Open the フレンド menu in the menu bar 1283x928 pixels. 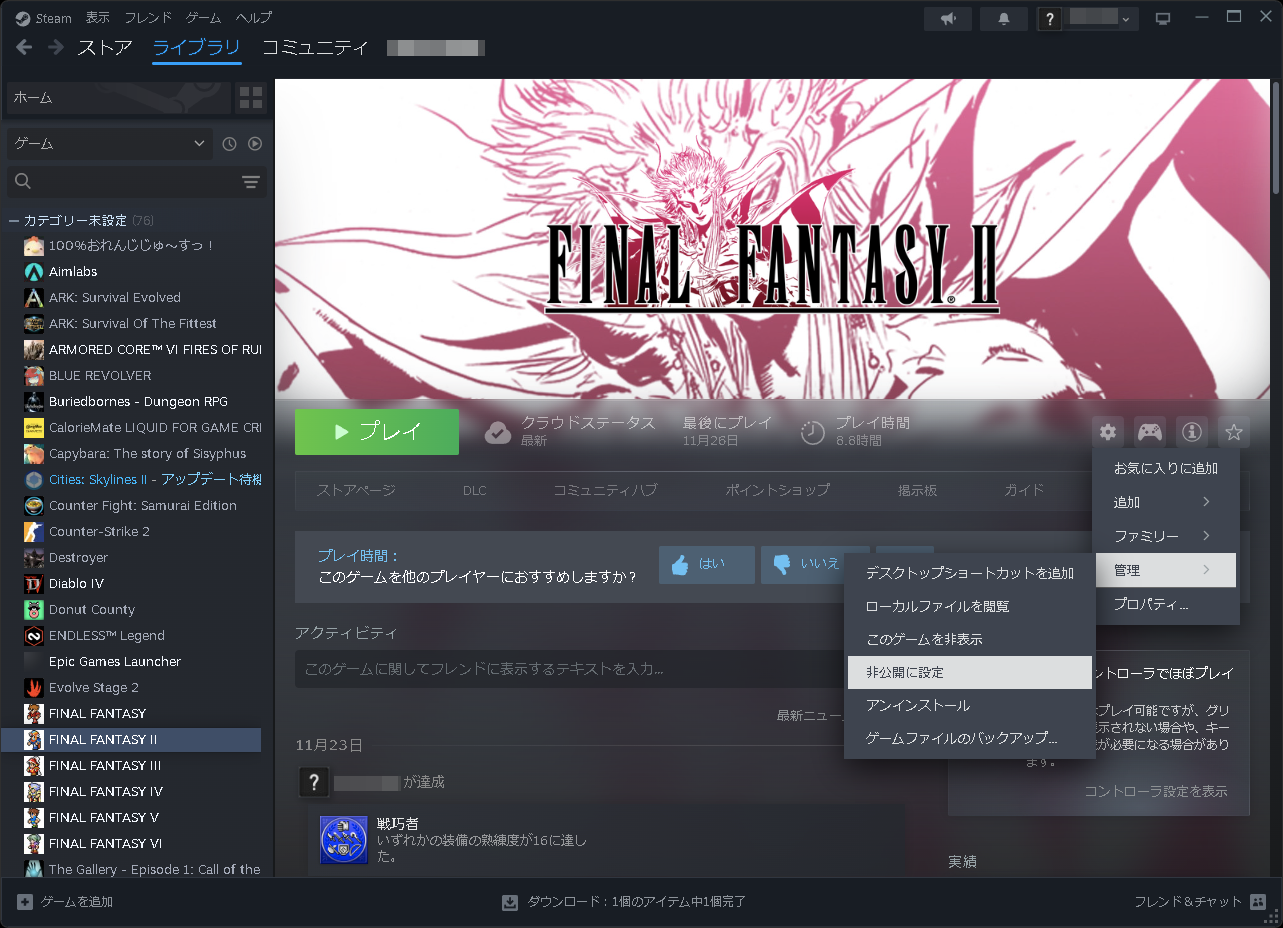coord(146,17)
